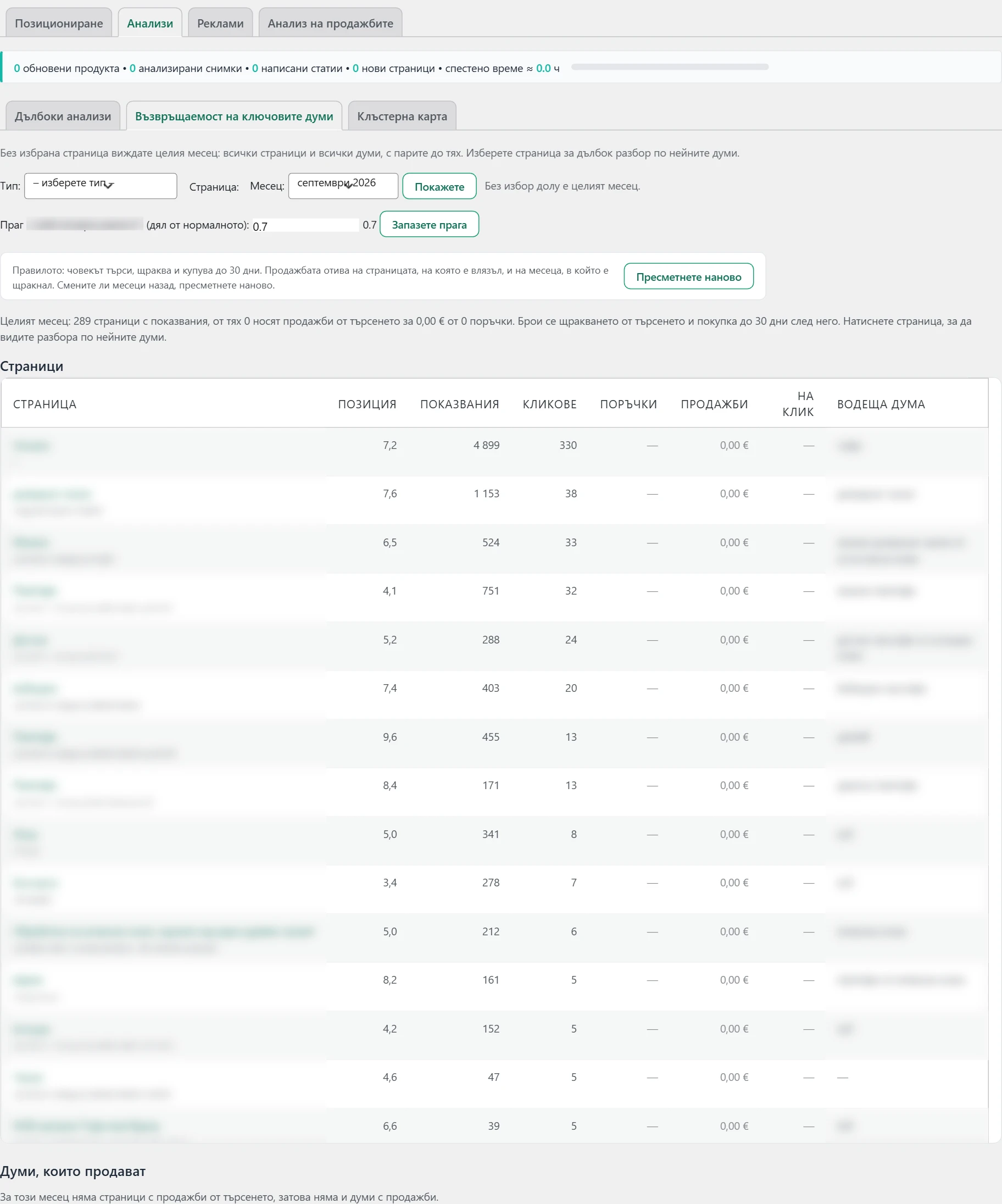Select the position value 9,6
The height and width of the screenshot is (1204, 1002).
point(390,736)
